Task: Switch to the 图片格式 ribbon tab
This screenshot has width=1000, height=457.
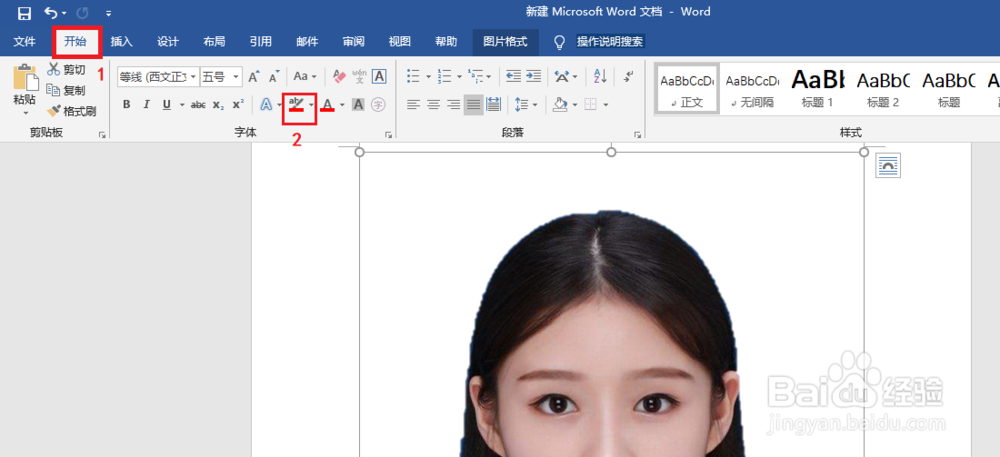Action: click(x=505, y=42)
